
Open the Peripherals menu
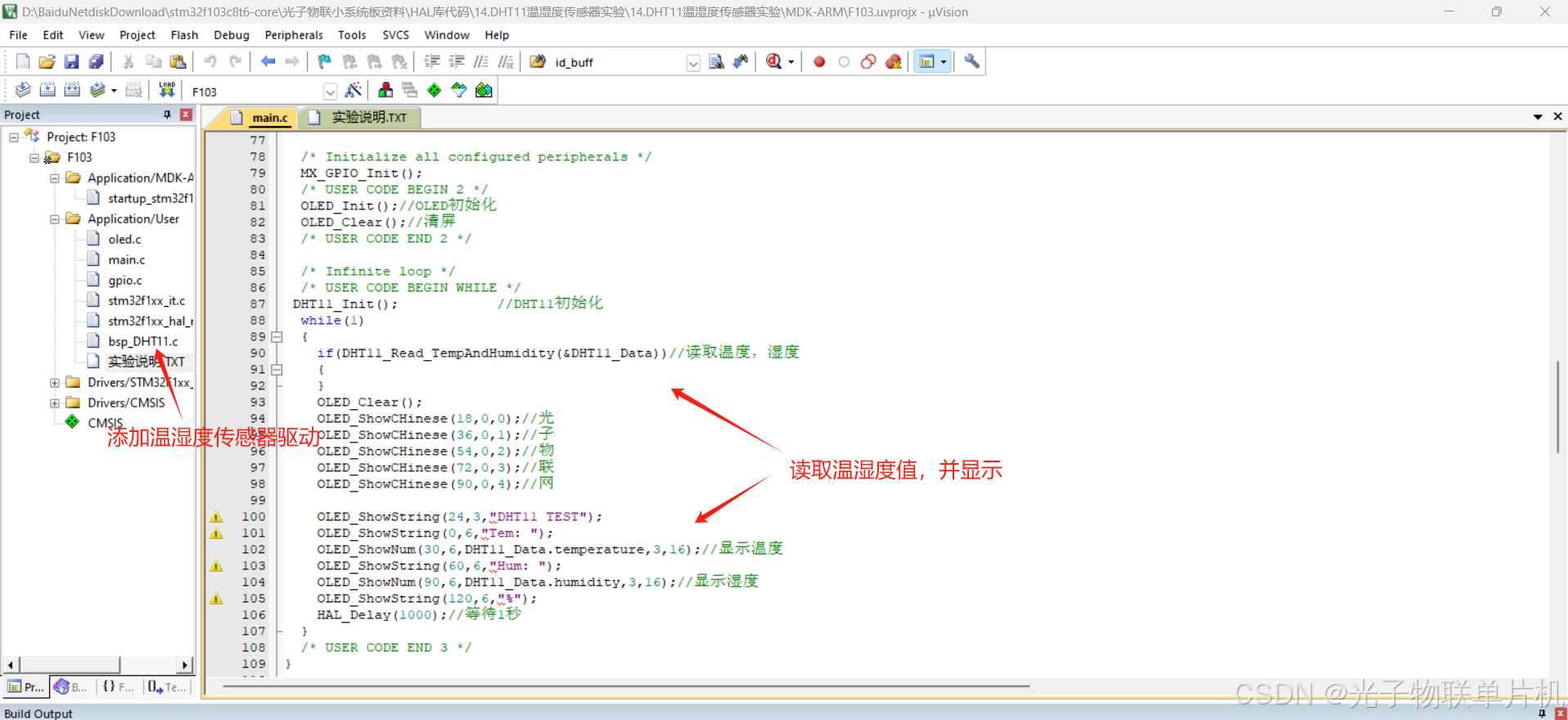[294, 35]
